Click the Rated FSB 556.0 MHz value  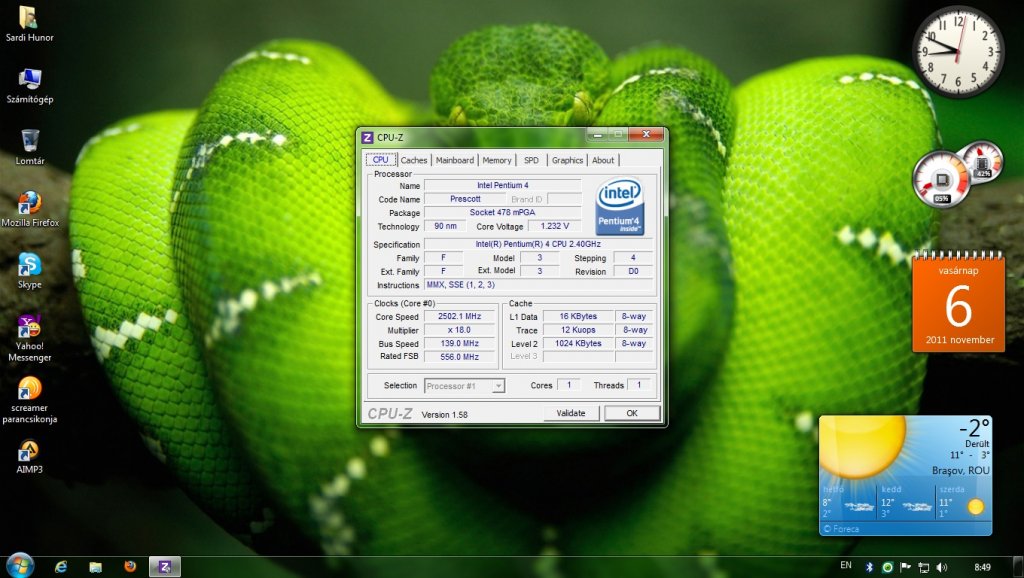(x=460, y=357)
